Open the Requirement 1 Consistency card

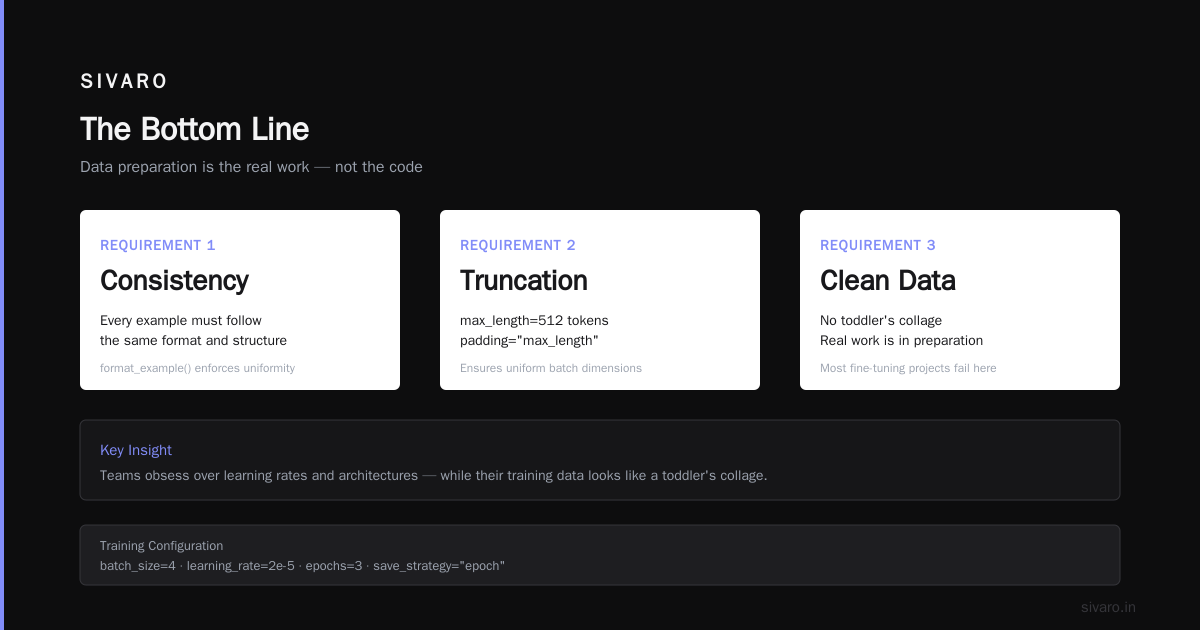[x=240, y=300]
